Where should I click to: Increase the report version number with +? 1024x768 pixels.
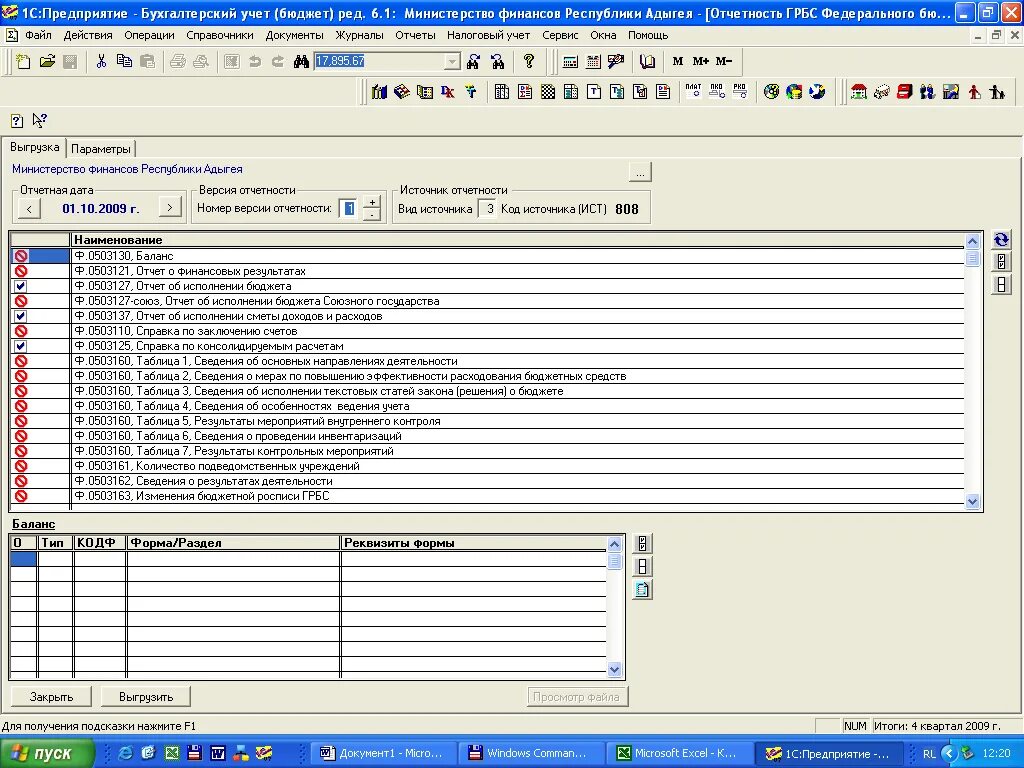pyautogui.click(x=372, y=202)
